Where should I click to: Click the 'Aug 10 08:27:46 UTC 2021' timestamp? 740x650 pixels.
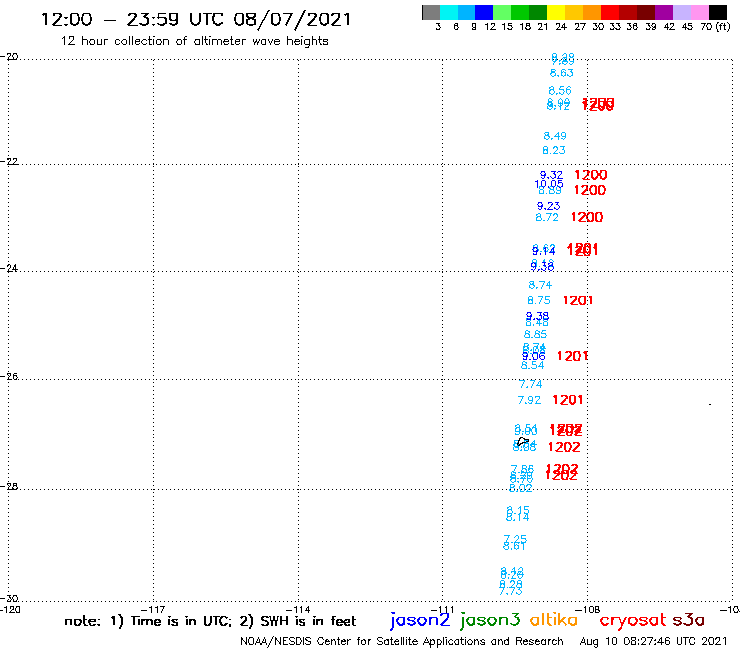click(x=654, y=642)
